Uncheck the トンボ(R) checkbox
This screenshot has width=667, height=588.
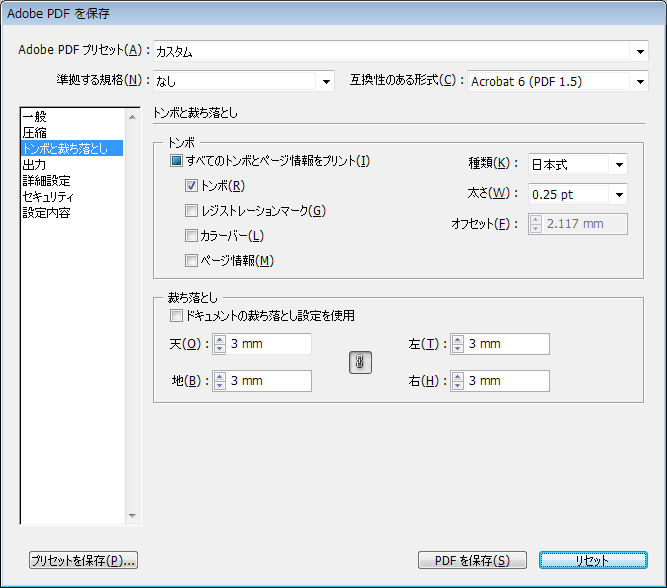(x=191, y=186)
